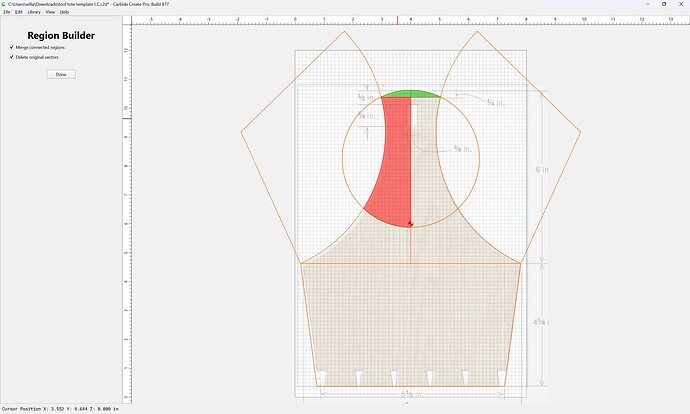690x414 pixels.
Task: Toggle Merge connected regions checkbox
Action: click(x=12, y=47)
